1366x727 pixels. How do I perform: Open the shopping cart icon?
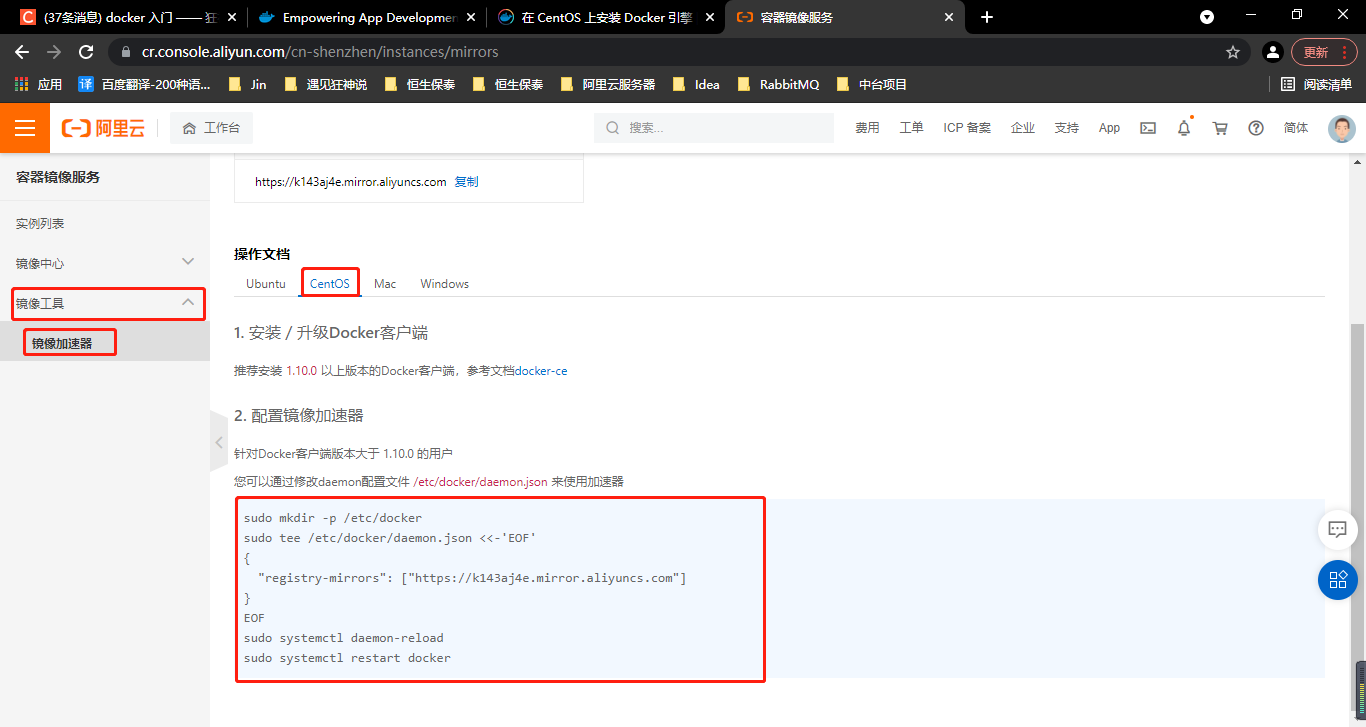[x=1220, y=128]
